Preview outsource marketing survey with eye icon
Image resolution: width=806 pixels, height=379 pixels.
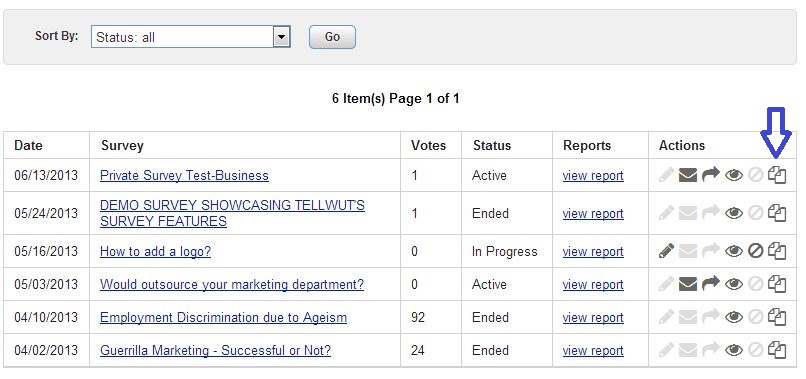734,284
